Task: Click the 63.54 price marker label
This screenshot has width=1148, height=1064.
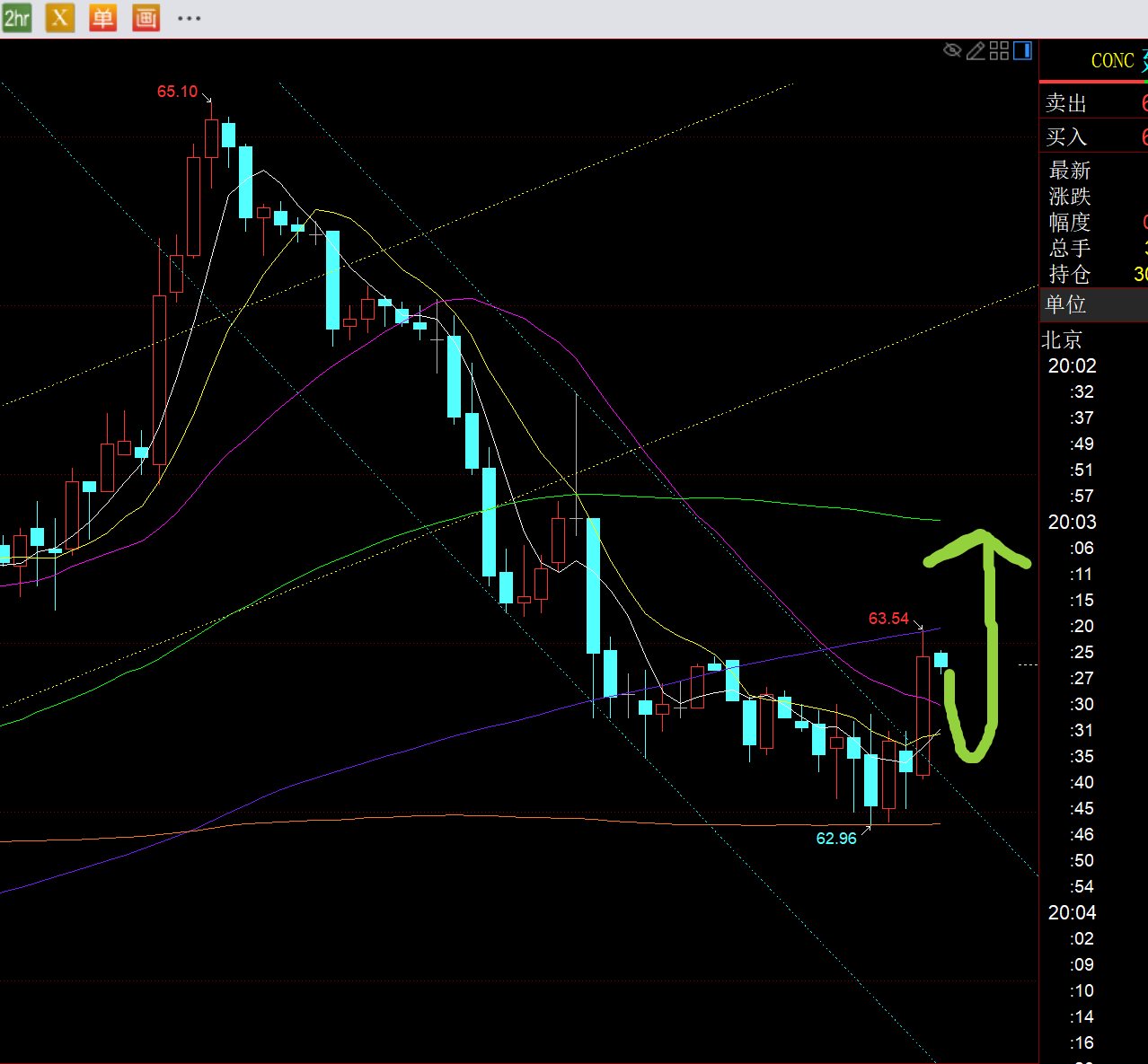Action: (888, 619)
